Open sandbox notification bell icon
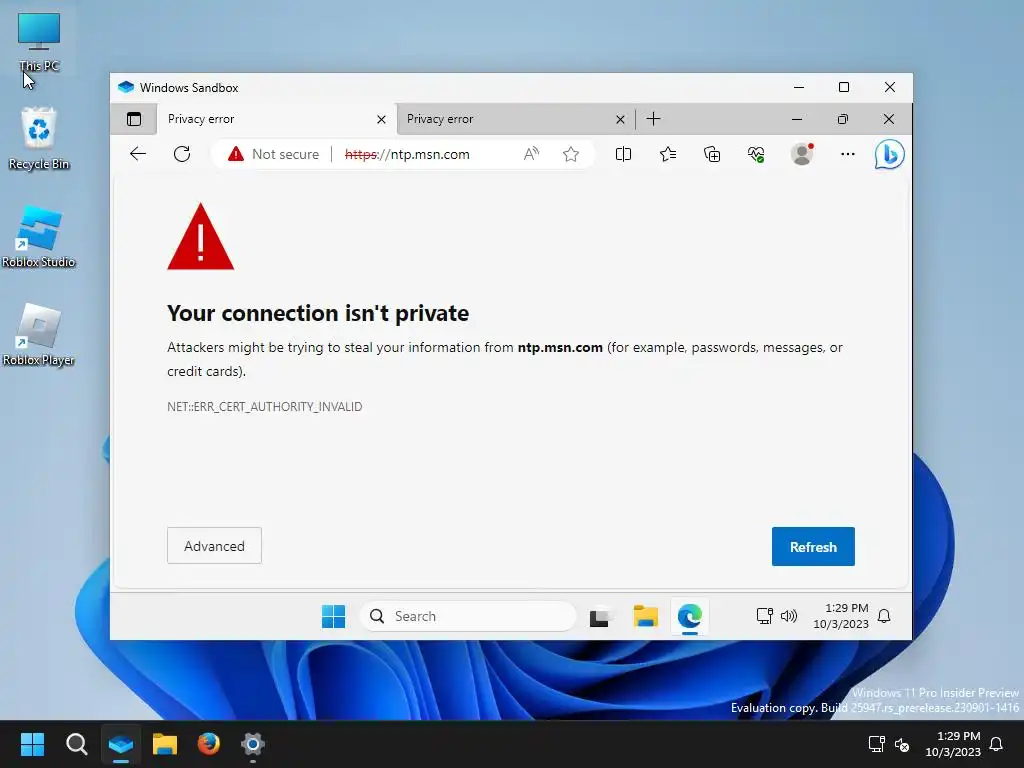Image resolution: width=1024 pixels, height=768 pixels. pyautogui.click(x=884, y=616)
